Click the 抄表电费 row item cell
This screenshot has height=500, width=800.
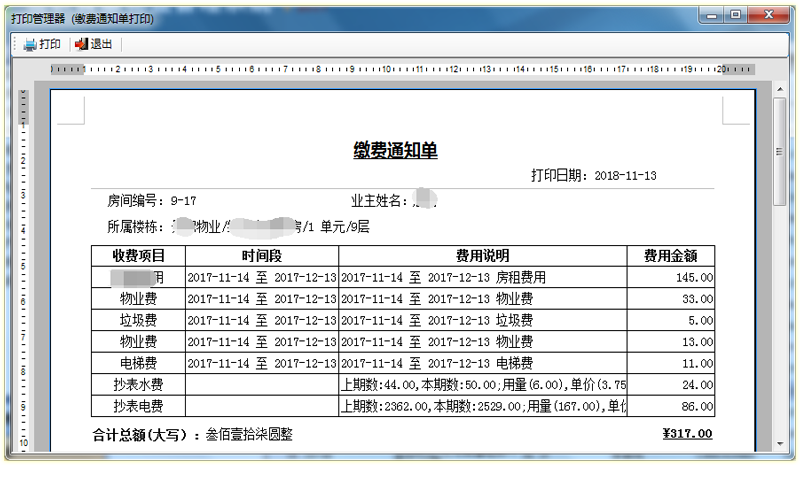[138, 406]
